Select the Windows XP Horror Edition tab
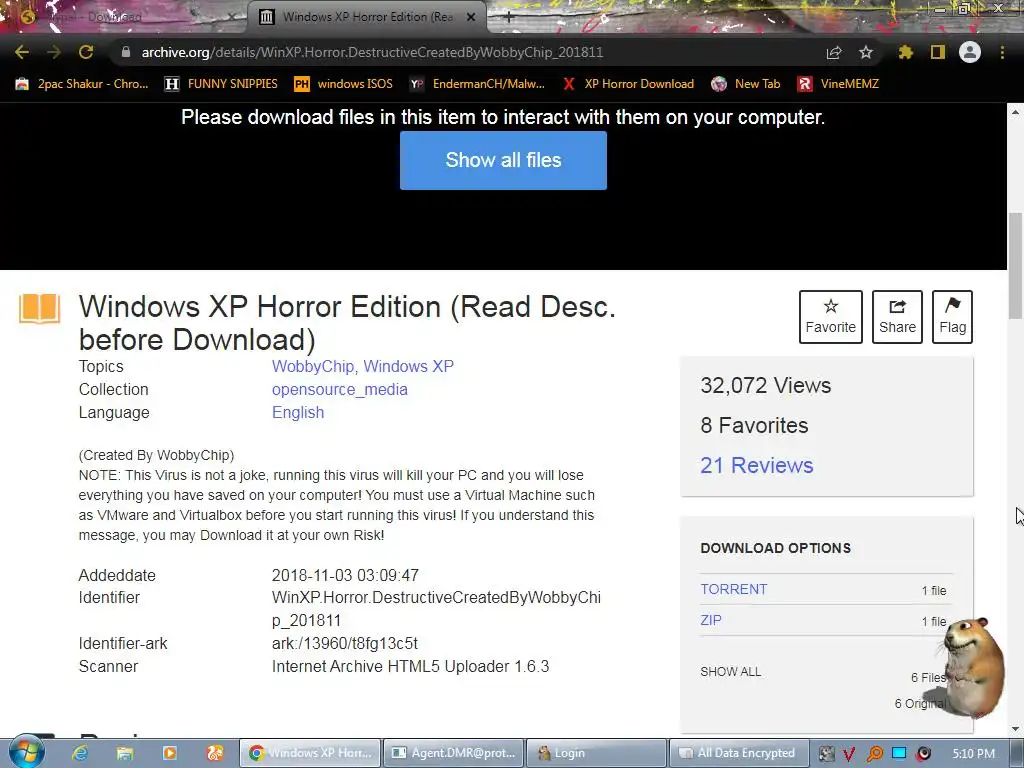This screenshot has height=768, width=1024. pos(367,17)
